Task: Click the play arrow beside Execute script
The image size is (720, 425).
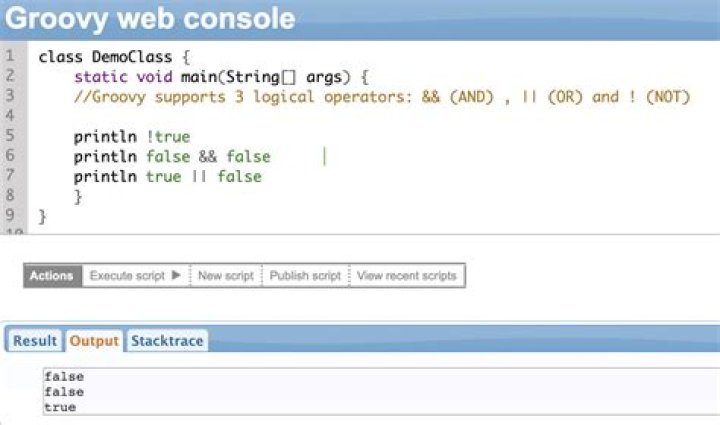Action: 176,275
